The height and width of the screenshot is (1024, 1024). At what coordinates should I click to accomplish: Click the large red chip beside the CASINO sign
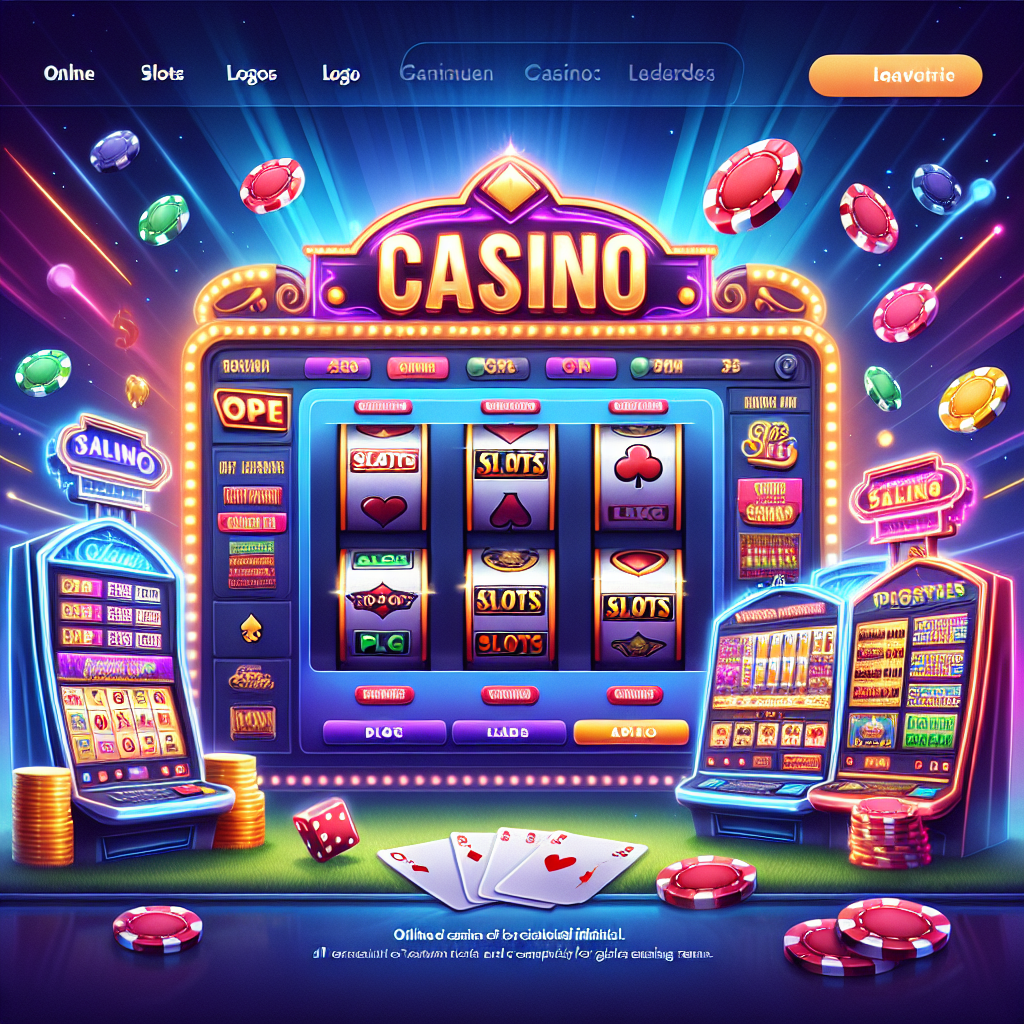click(x=752, y=186)
